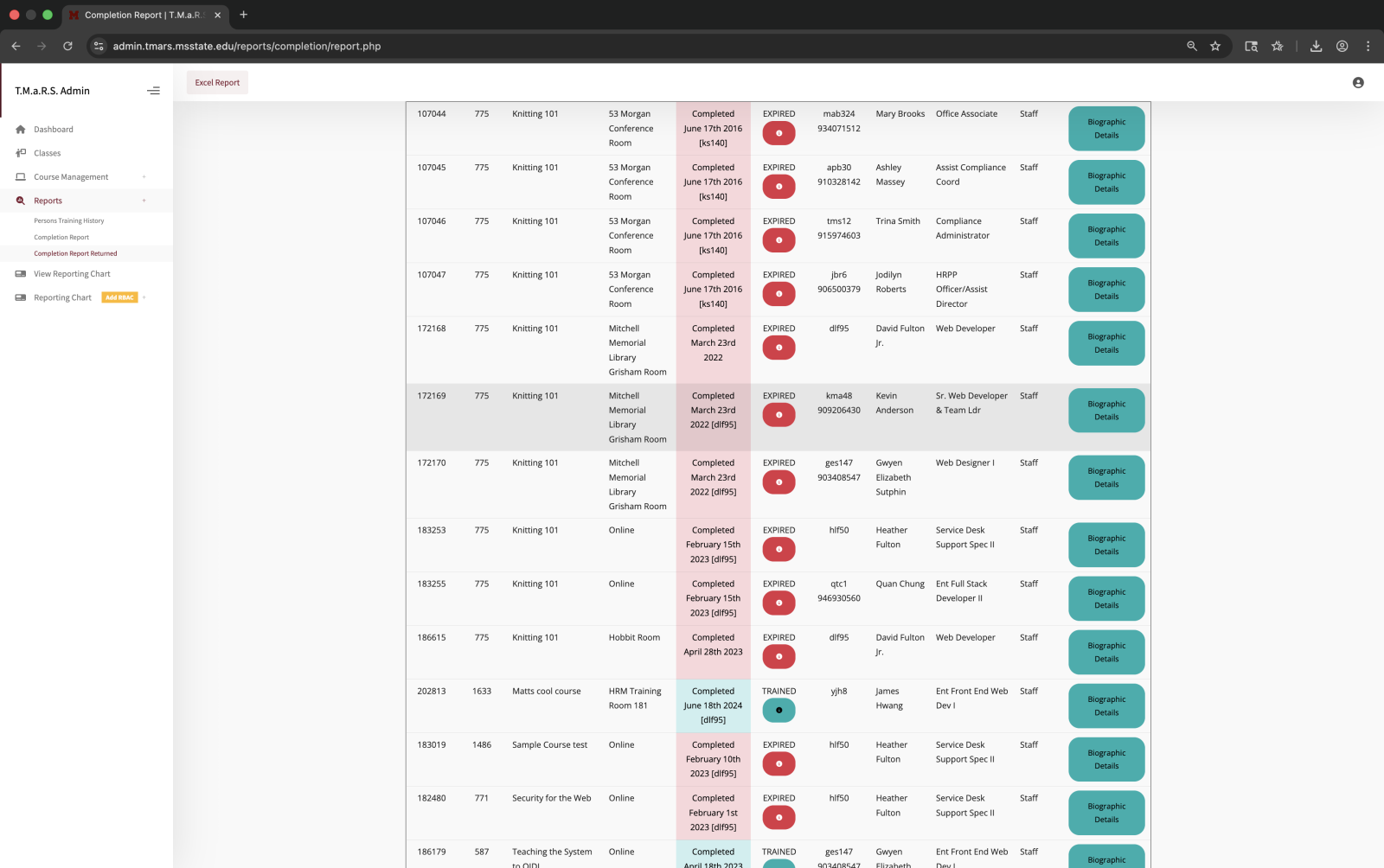Click the Excel Report button
This screenshot has height=868, width=1384.
pyautogui.click(x=216, y=82)
